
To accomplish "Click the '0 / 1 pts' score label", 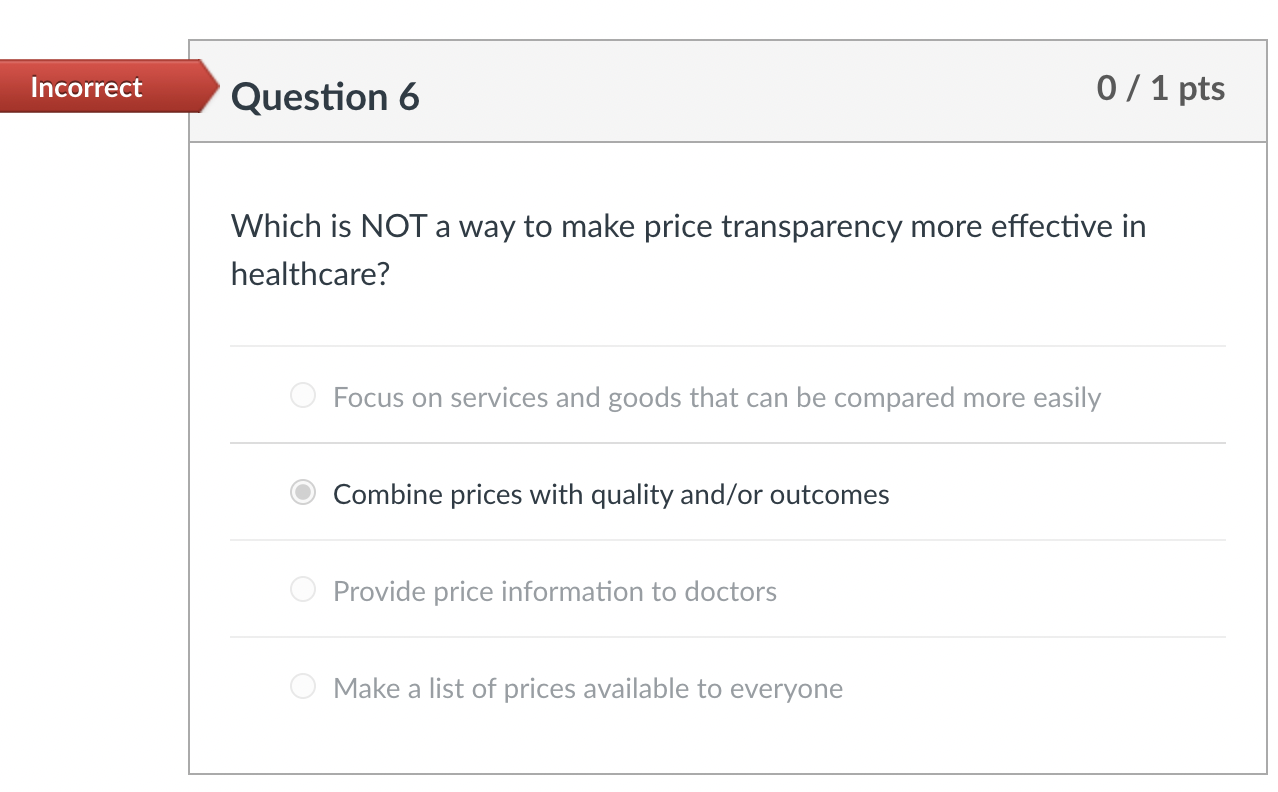I will pyautogui.click(x=1162, y=88).
